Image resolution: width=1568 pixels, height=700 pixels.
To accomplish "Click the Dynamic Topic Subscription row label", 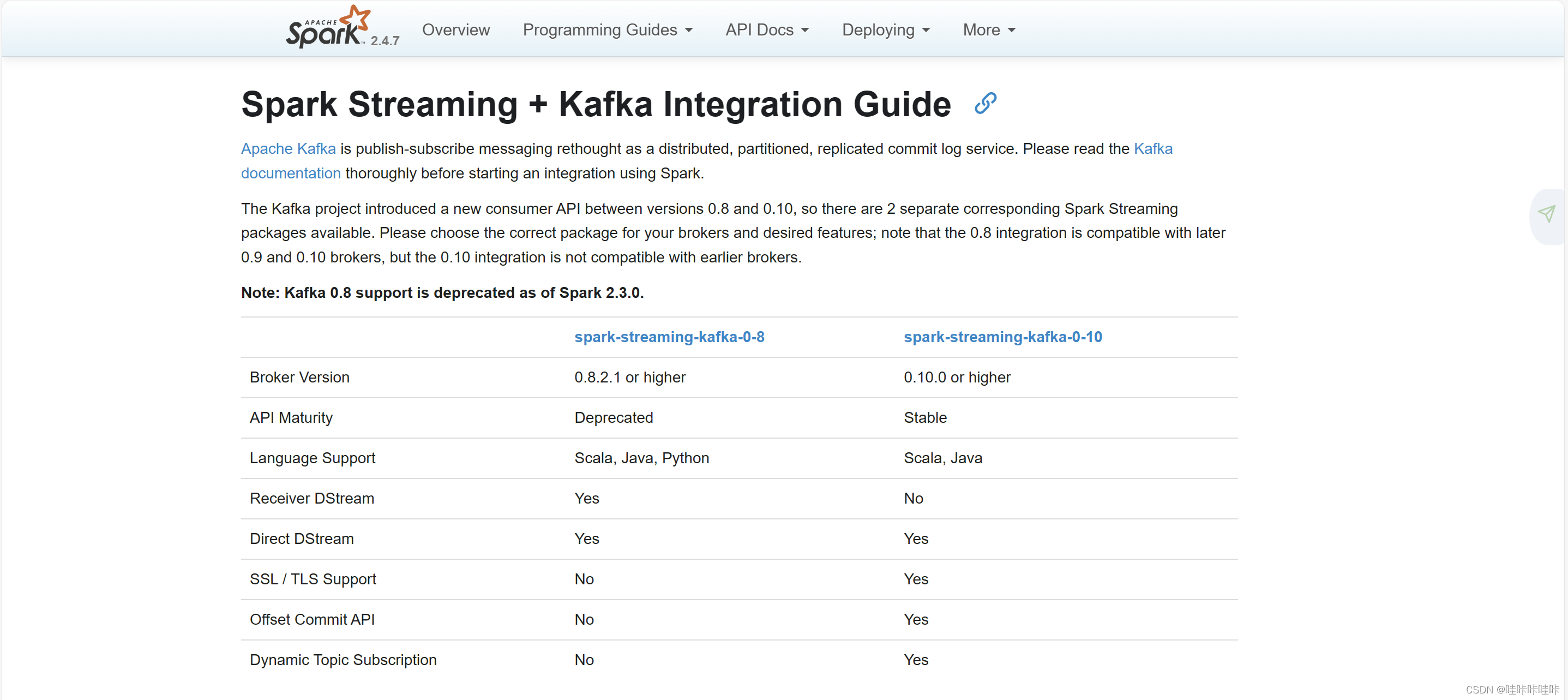I will pos(343,660).
